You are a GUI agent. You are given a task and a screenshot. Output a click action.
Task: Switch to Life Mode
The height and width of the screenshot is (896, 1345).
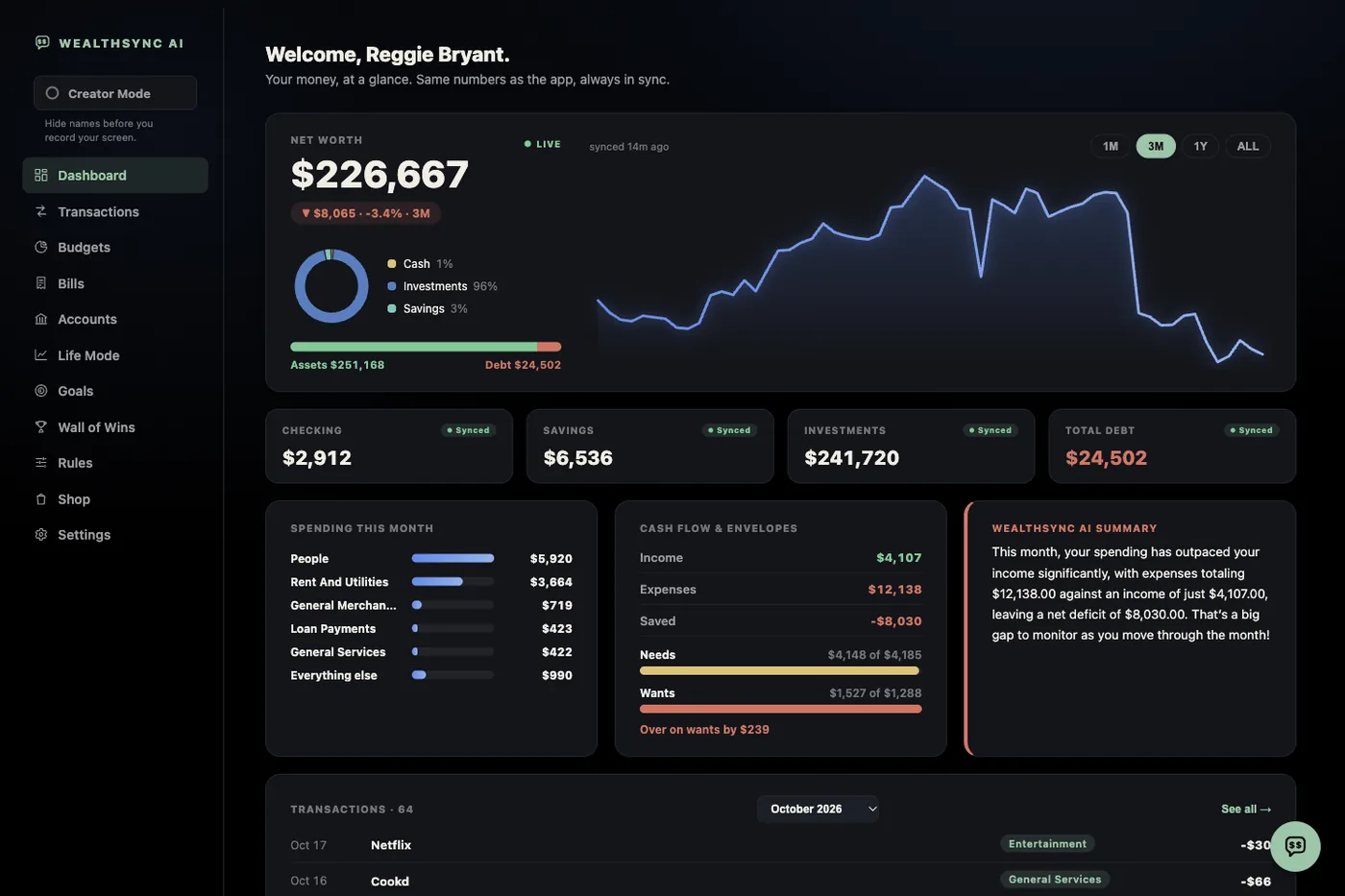pos(115,355)
